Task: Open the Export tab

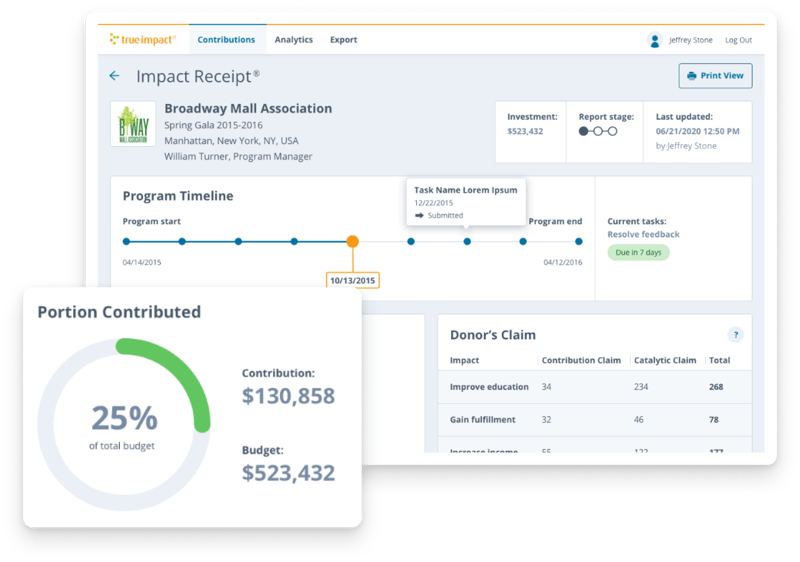Action: coord(343,39)
